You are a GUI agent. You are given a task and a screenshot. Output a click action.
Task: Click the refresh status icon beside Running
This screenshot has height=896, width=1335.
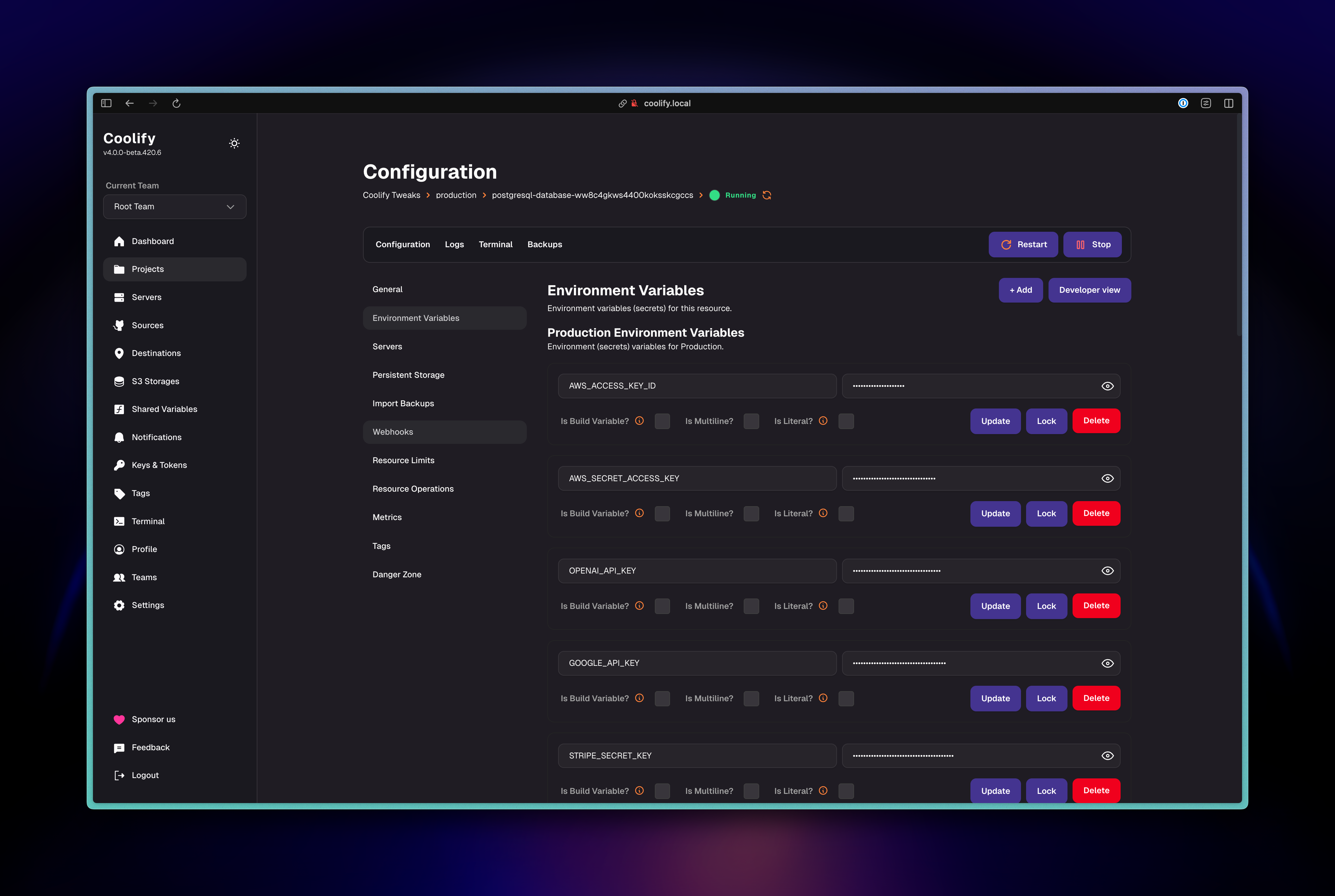pyautogui.click(x=767, y=195)
